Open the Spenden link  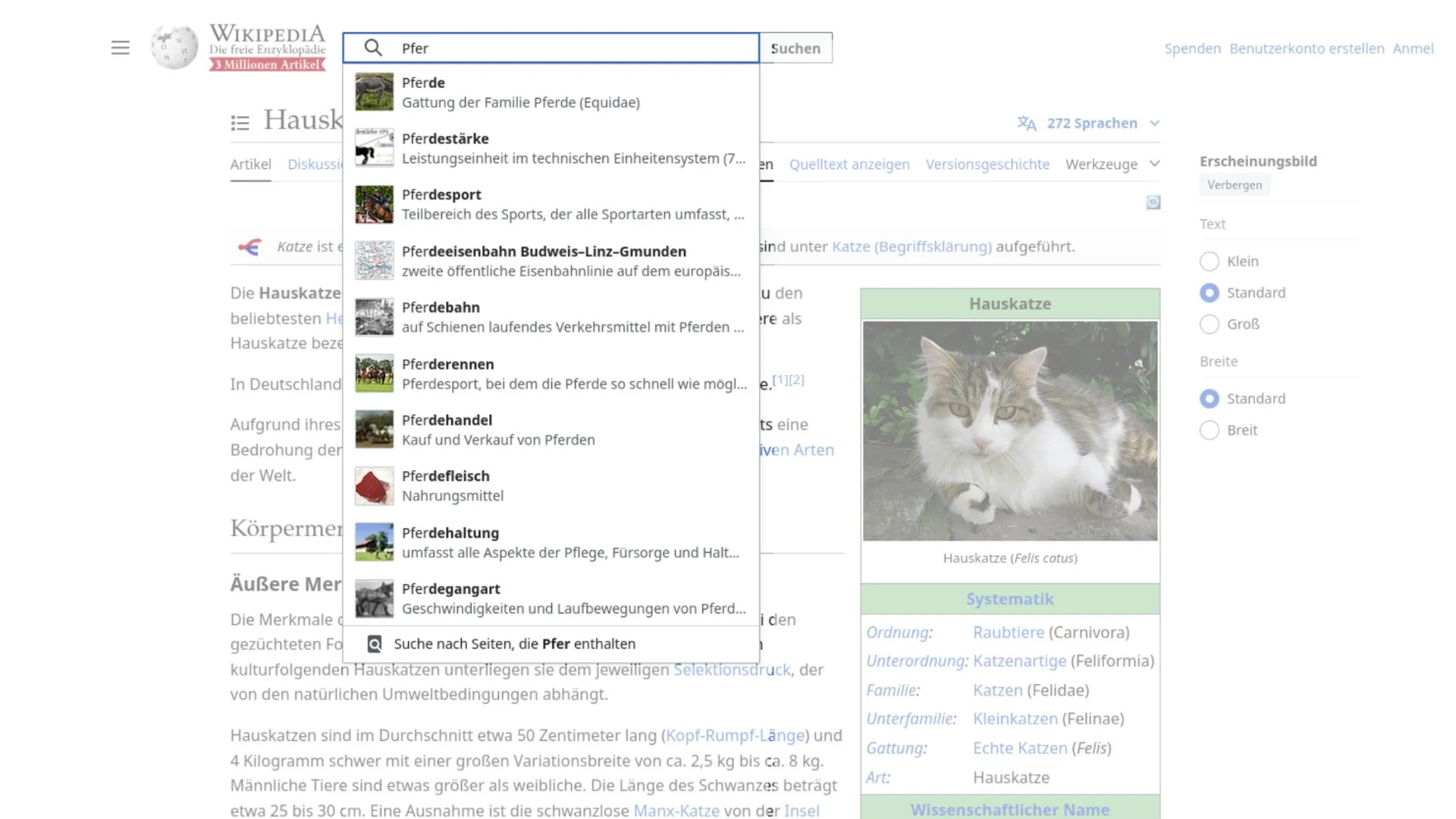[x=1192, y=48]
